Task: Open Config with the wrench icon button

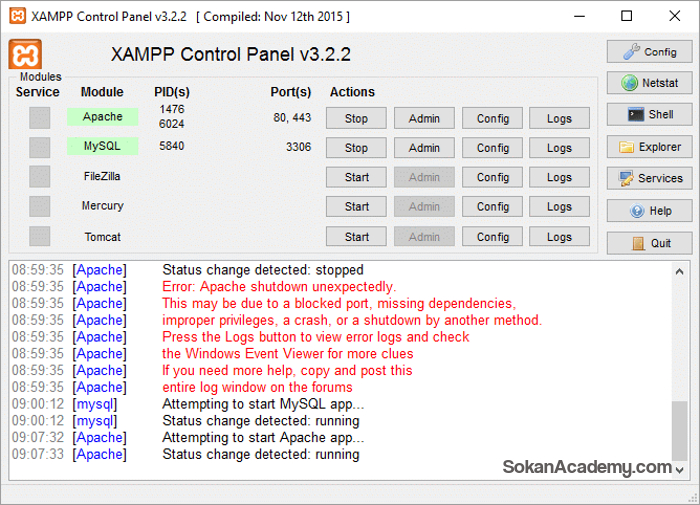Action: click(x=649, y=52)
